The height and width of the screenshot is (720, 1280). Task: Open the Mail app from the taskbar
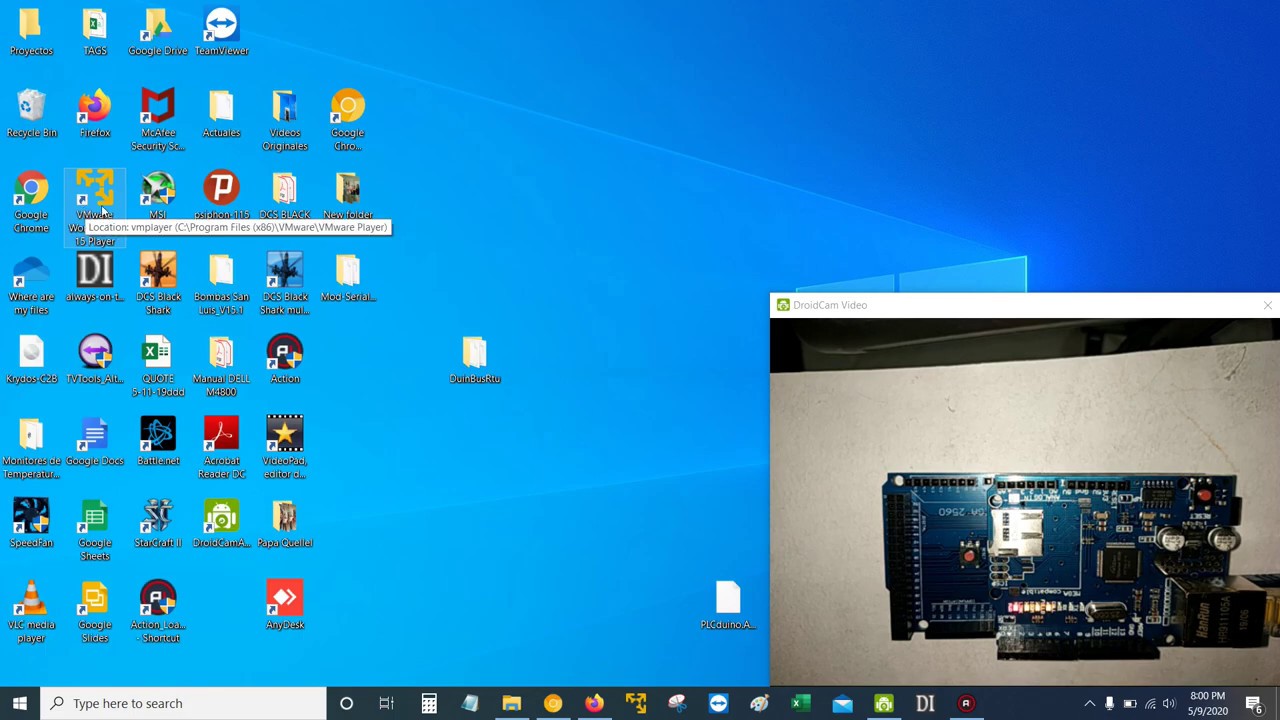(x=842, y=703)
